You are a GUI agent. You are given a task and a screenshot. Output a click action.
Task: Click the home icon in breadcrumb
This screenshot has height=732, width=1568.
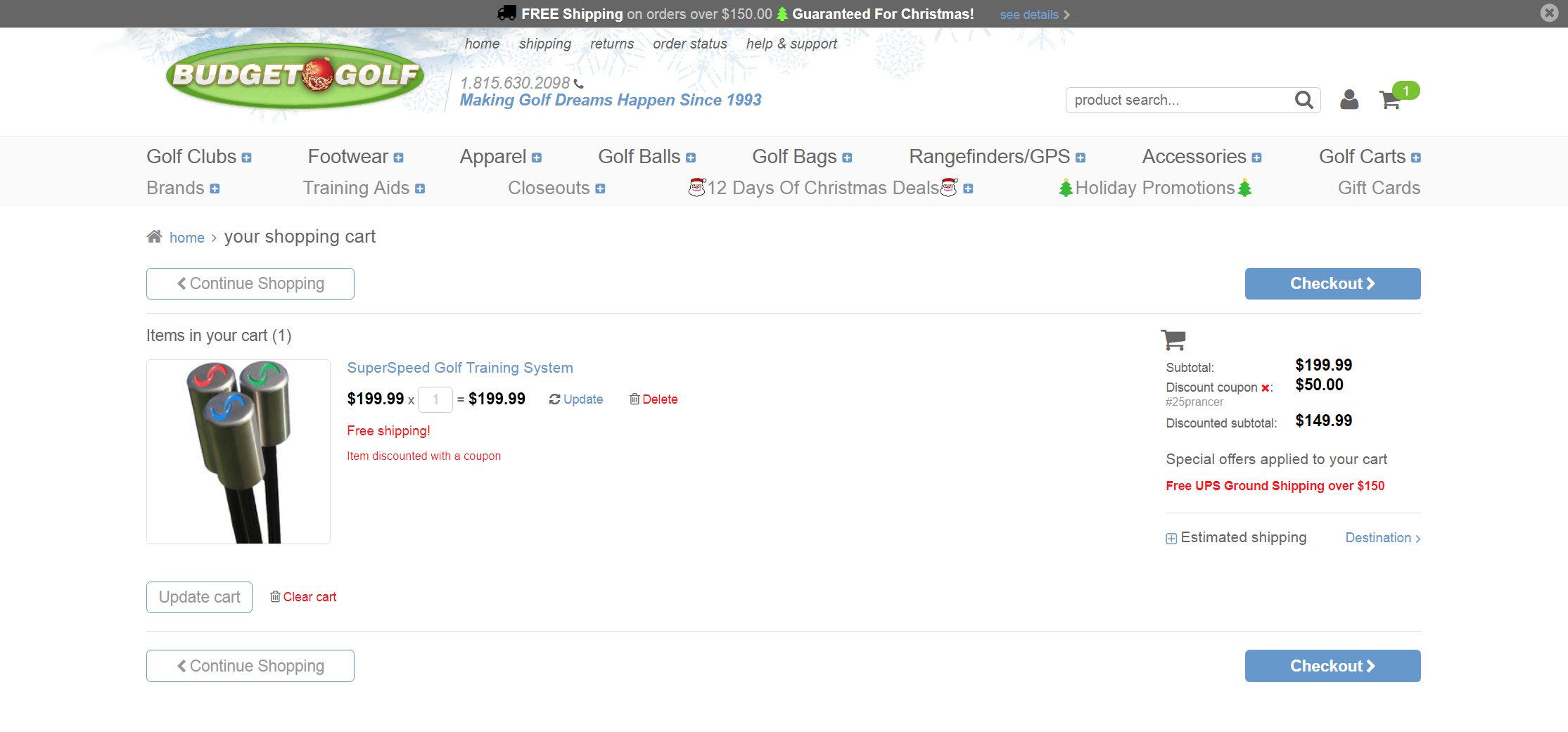pos(154,237)
